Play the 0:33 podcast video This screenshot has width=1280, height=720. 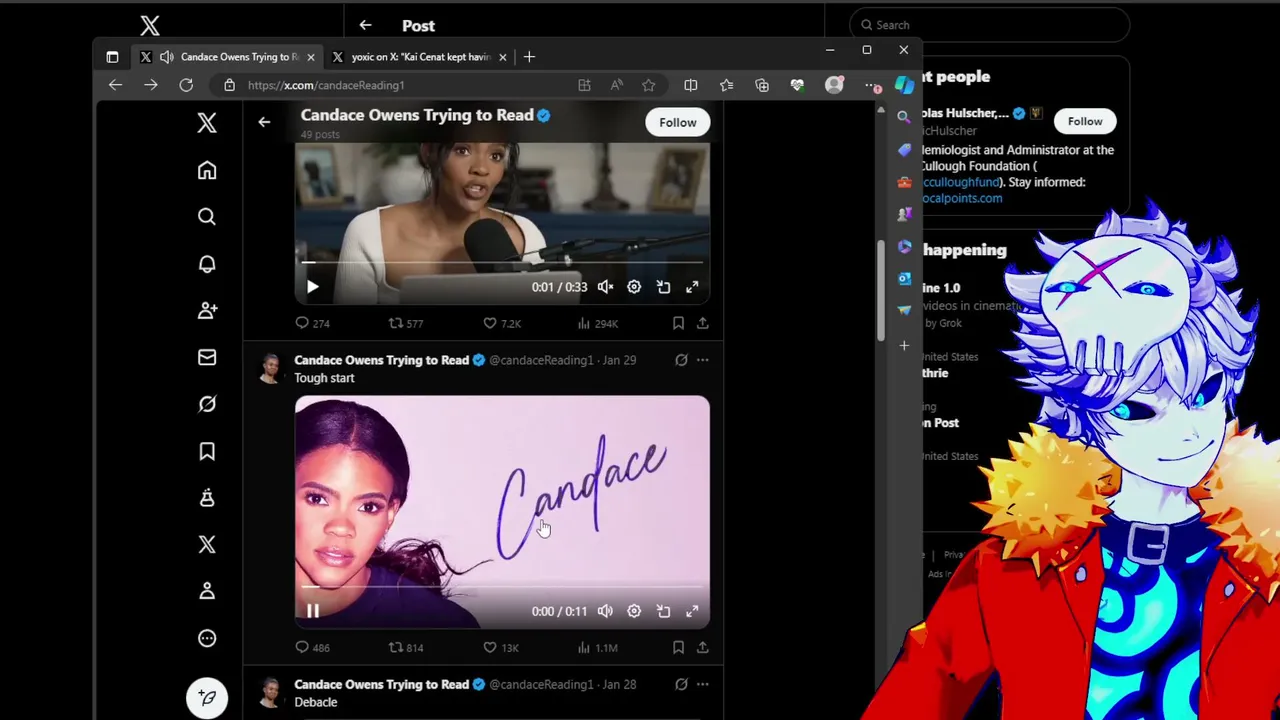(x=312, y=287)
